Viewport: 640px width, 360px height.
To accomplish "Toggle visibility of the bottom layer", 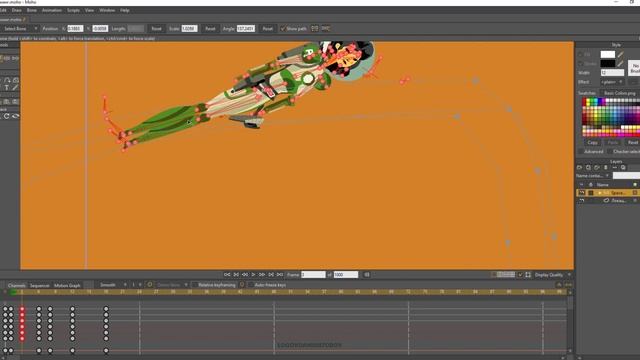I will 582,200.
